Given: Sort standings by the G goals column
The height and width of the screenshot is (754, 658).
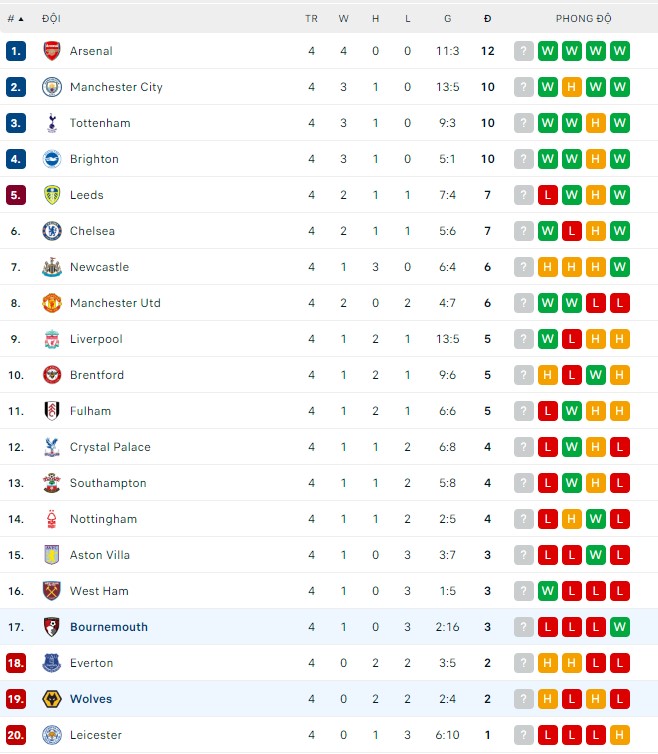Looking at the screenshot, I should click(x=448, y=19).
